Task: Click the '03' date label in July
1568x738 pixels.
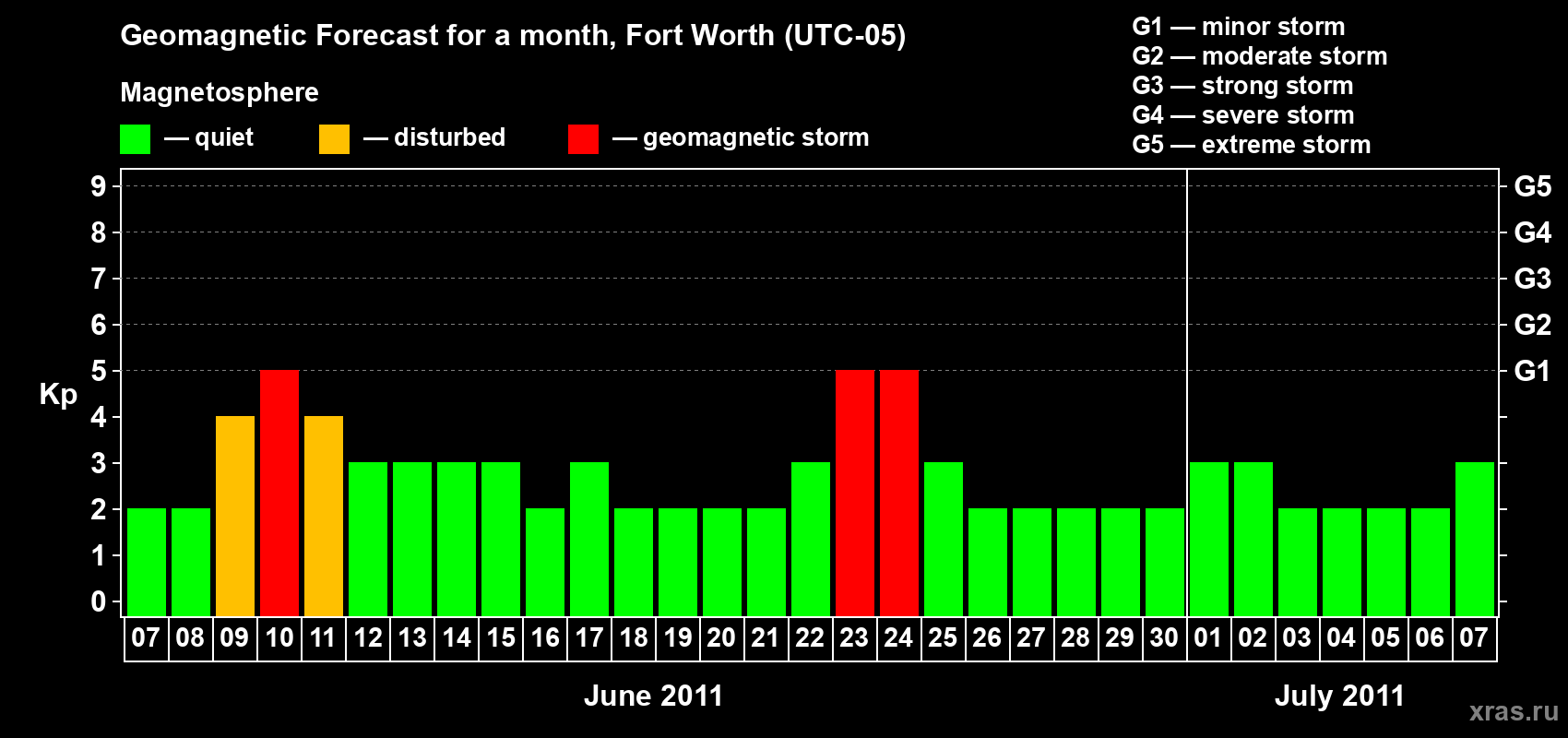Action: 1297,638
